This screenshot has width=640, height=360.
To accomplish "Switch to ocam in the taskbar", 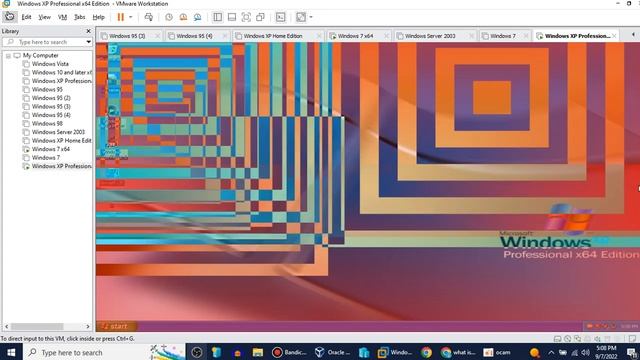I will (x=497, y=352).
